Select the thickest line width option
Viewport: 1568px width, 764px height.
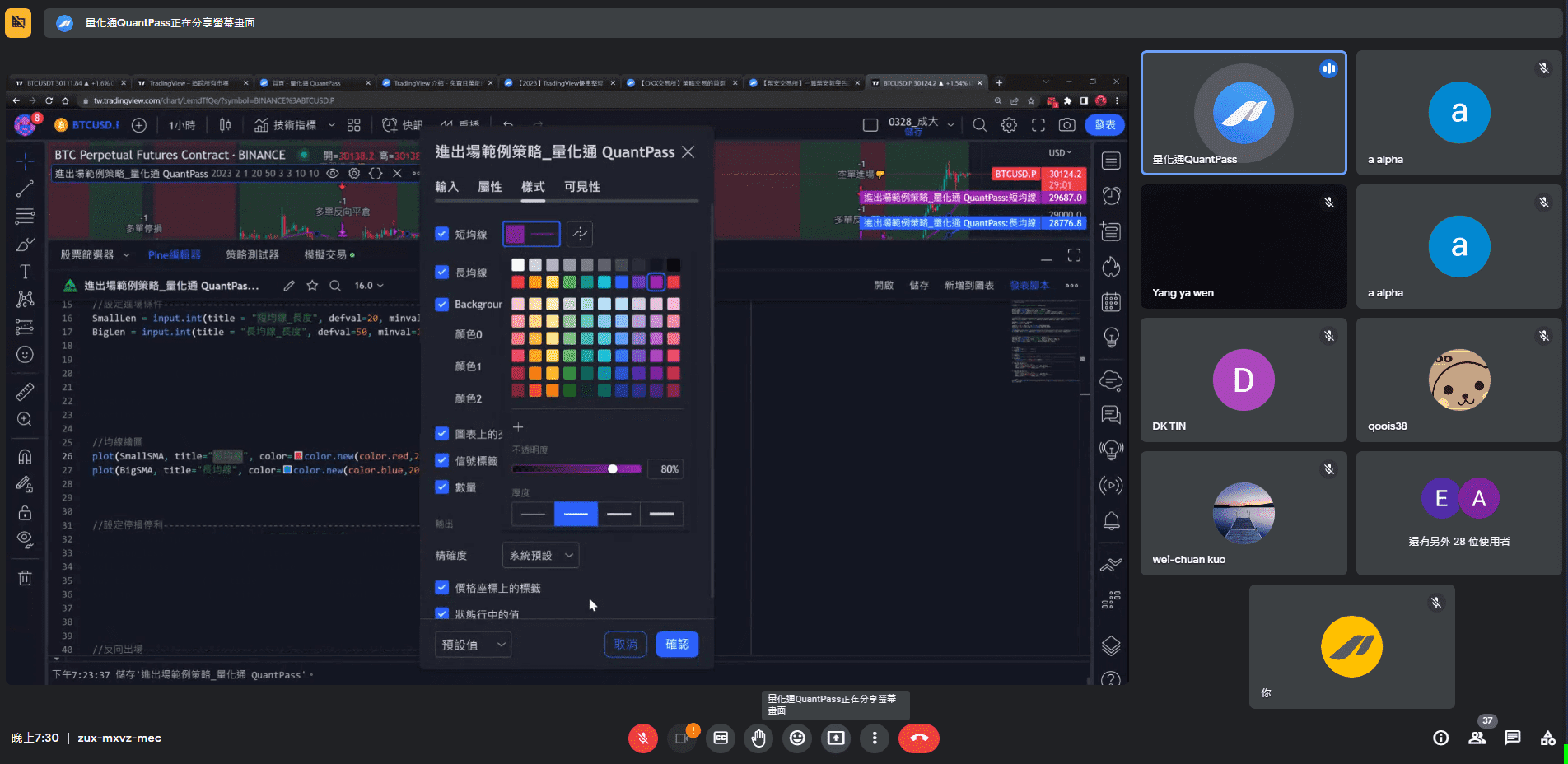(x=661, y=514)
